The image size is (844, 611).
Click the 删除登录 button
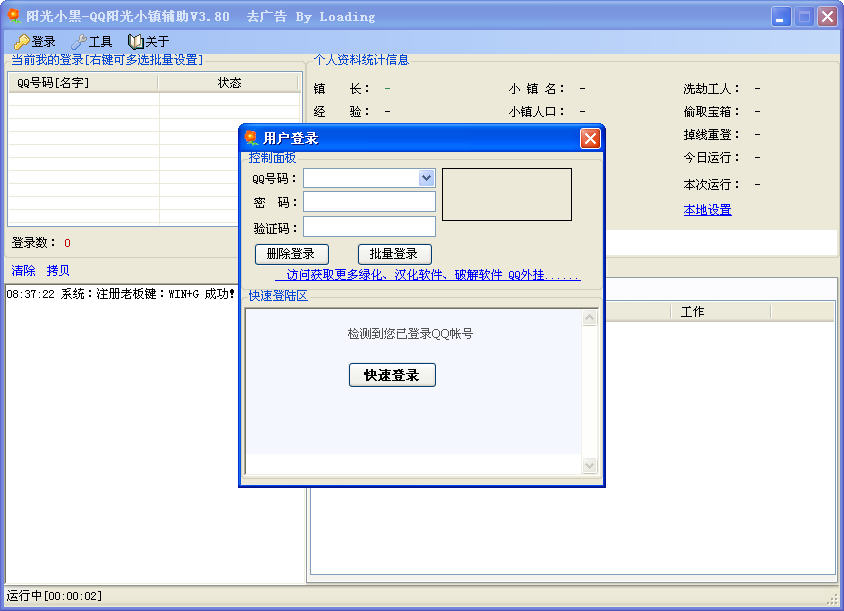pos(291,254)
